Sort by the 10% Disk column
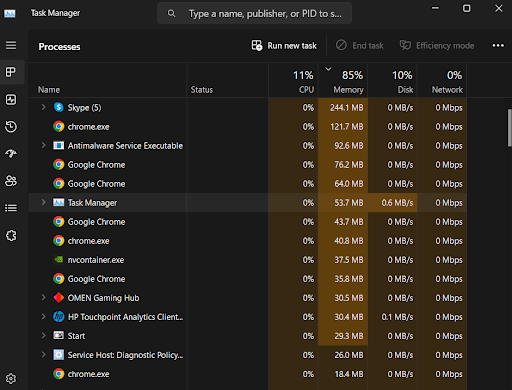 [x=393, y=80]
